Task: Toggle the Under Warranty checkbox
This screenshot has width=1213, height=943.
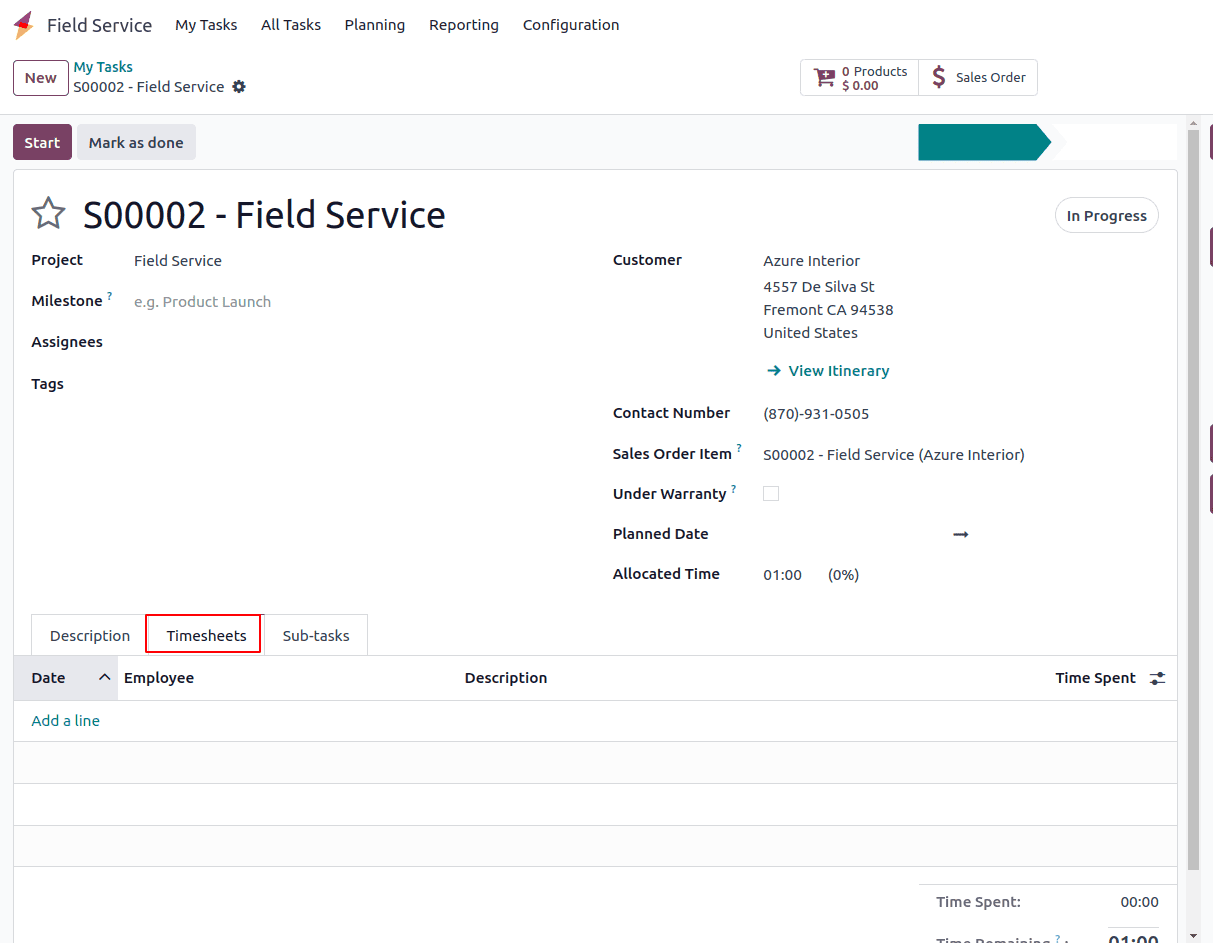Action: coord(771,494)
